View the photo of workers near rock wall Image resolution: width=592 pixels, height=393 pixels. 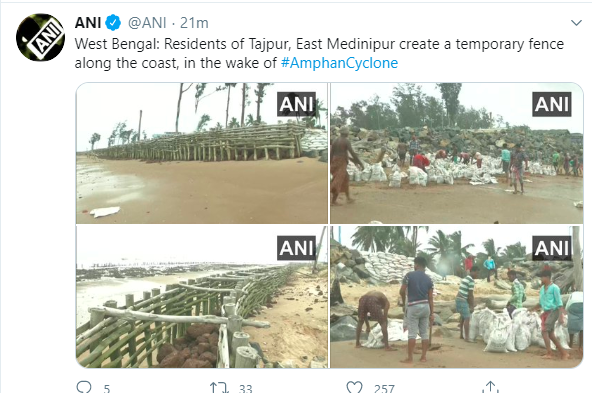(x=457, y=153)
